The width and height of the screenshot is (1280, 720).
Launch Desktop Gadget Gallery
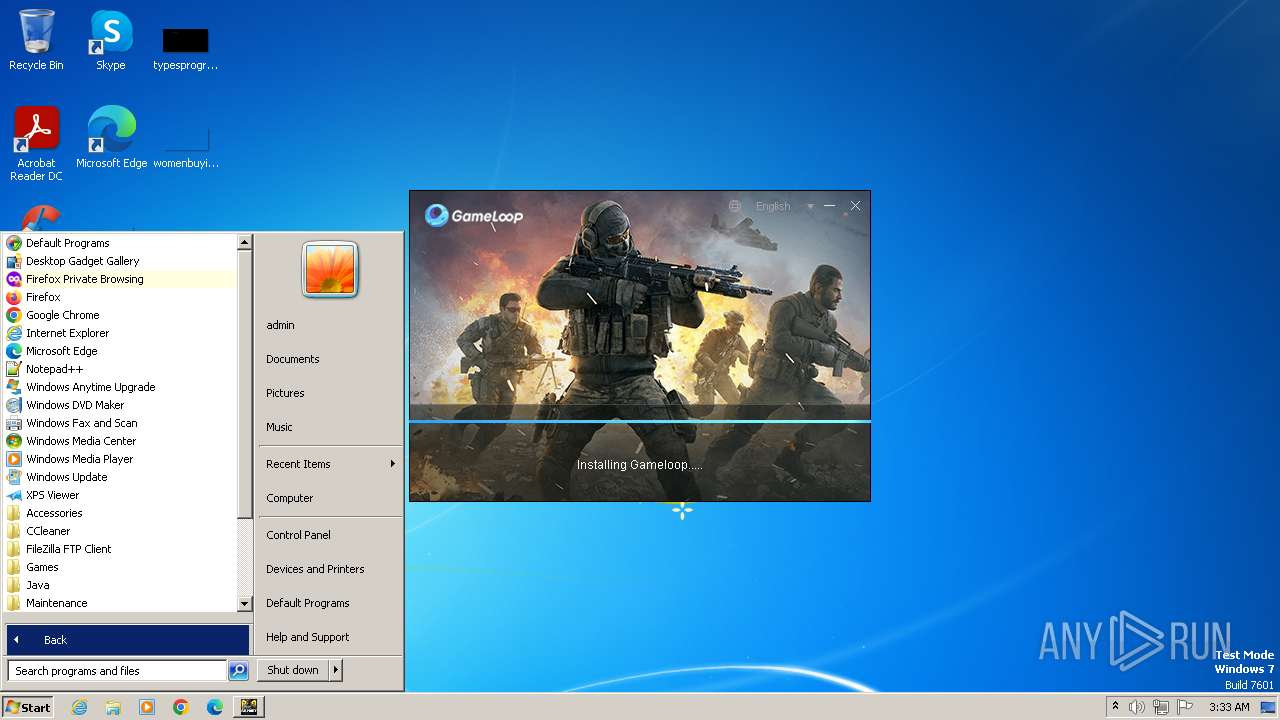(x=119, y=261)
